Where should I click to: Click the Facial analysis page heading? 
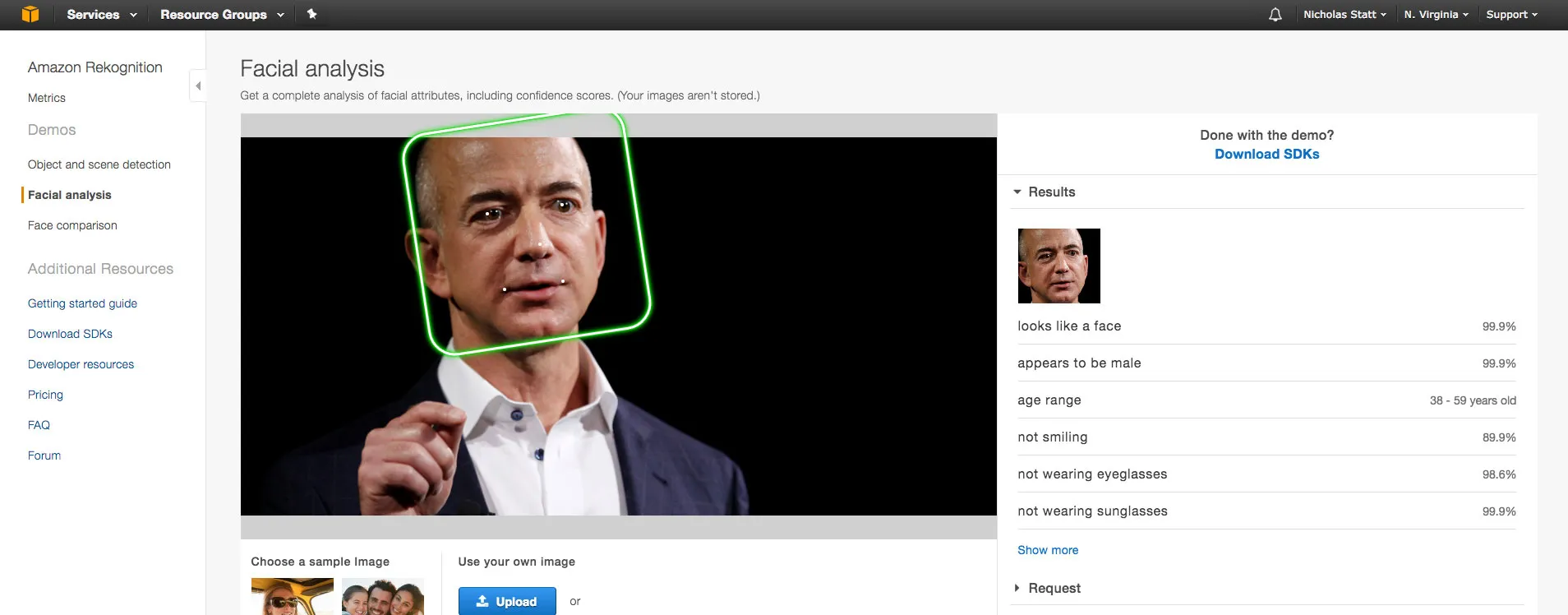click(x=312, y=69)
